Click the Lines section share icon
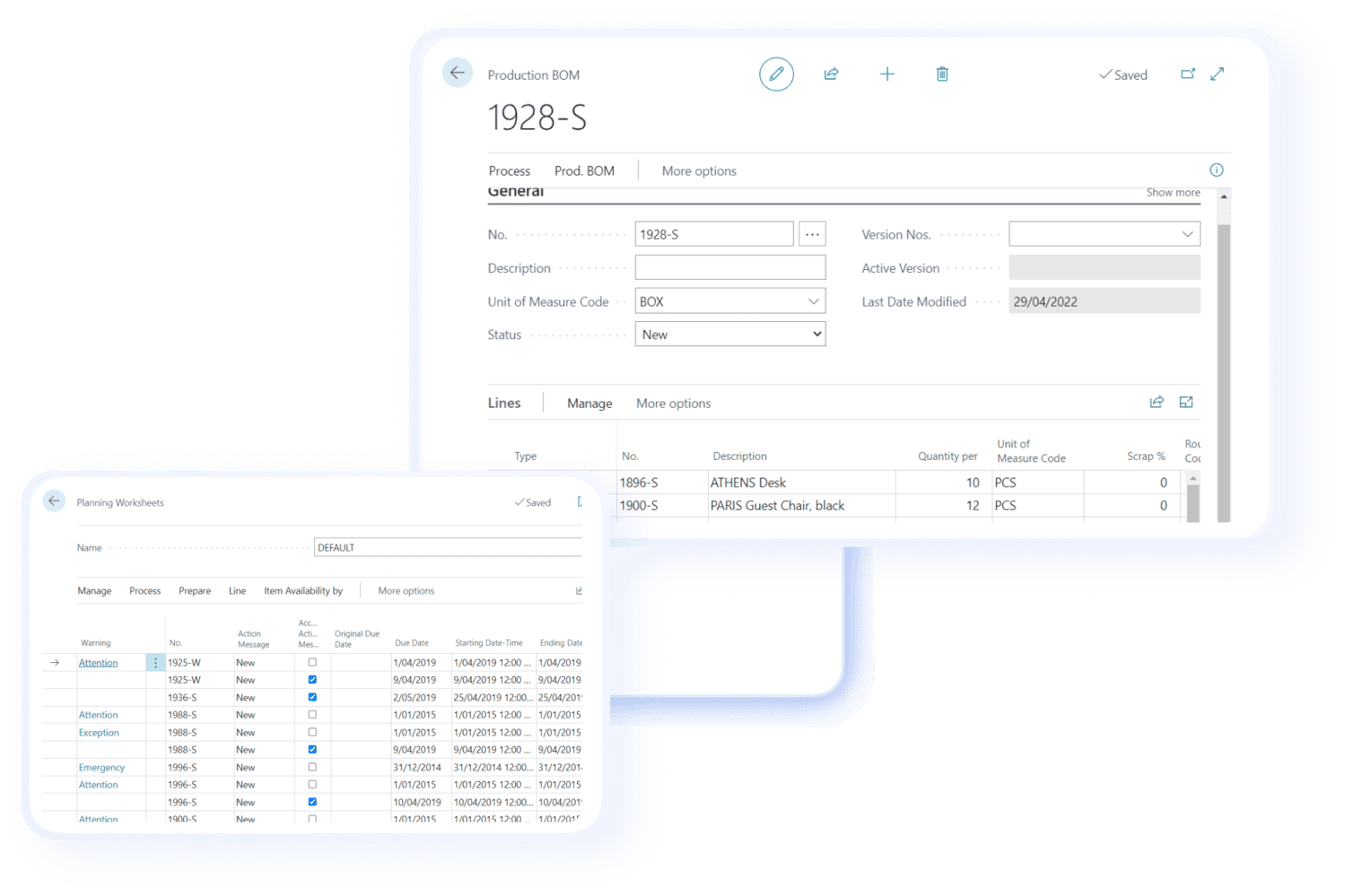 1157,403
